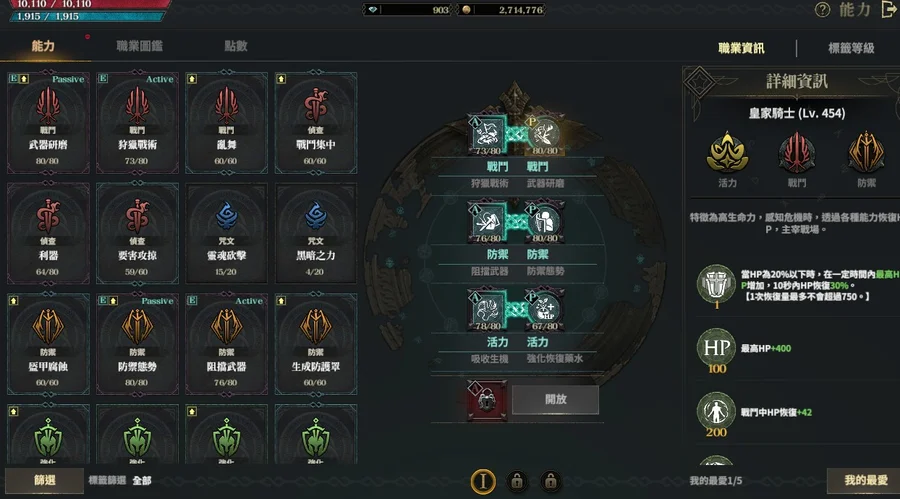Screen dimensions: 900x499
Task: Click the 開放 unlock button
Action: (556, 399)
